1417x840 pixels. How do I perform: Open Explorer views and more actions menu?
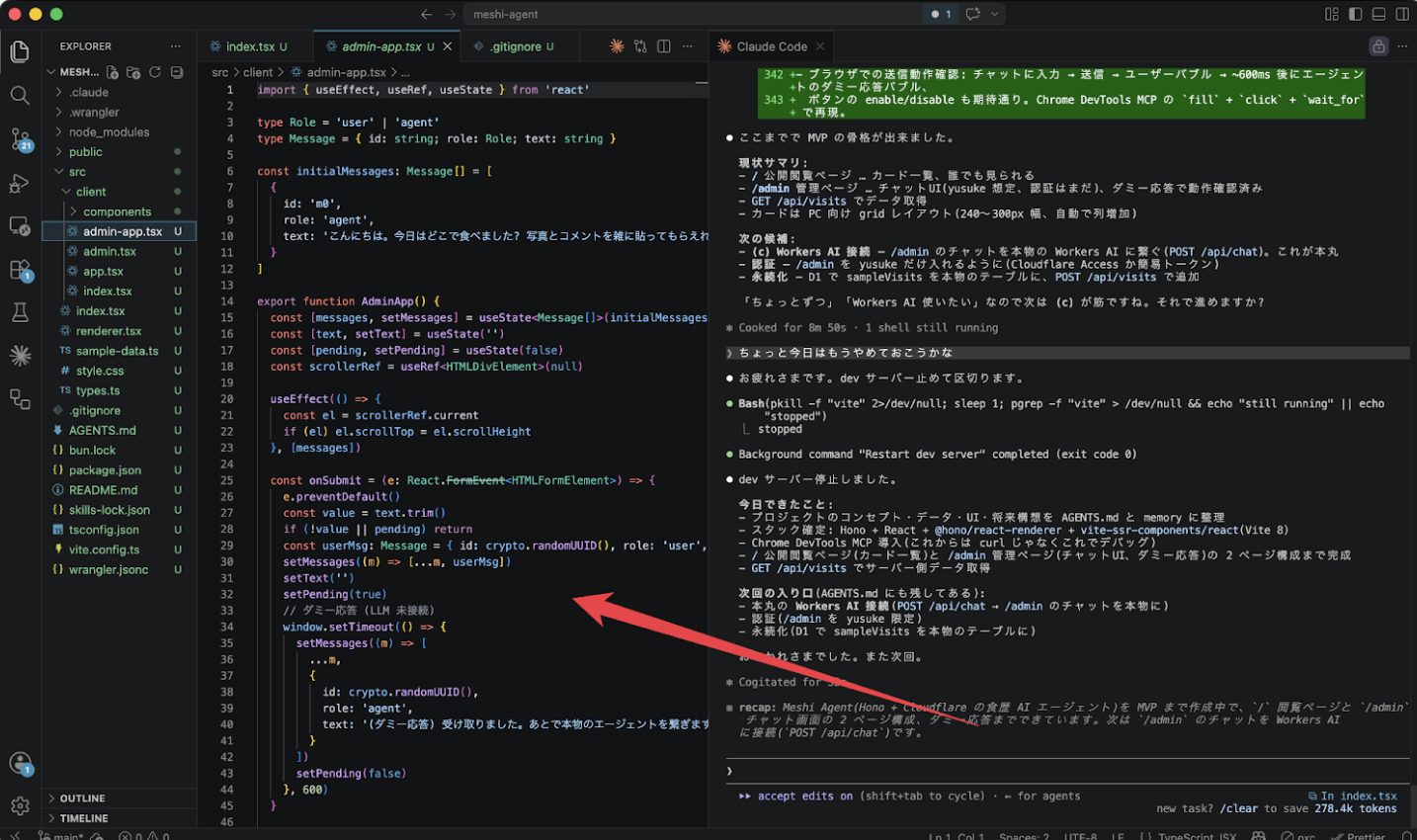click(176, 46)
